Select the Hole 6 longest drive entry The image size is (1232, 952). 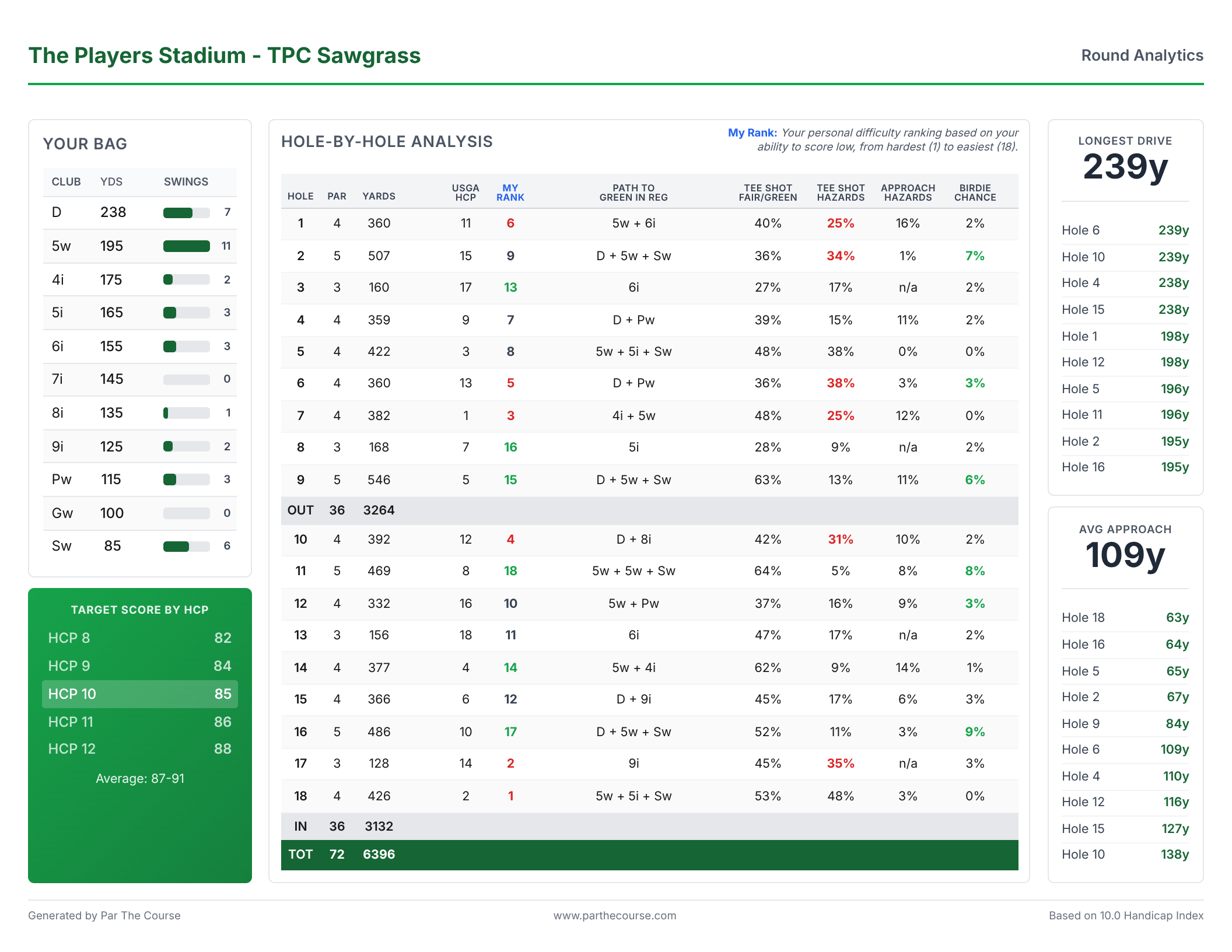1125,230
